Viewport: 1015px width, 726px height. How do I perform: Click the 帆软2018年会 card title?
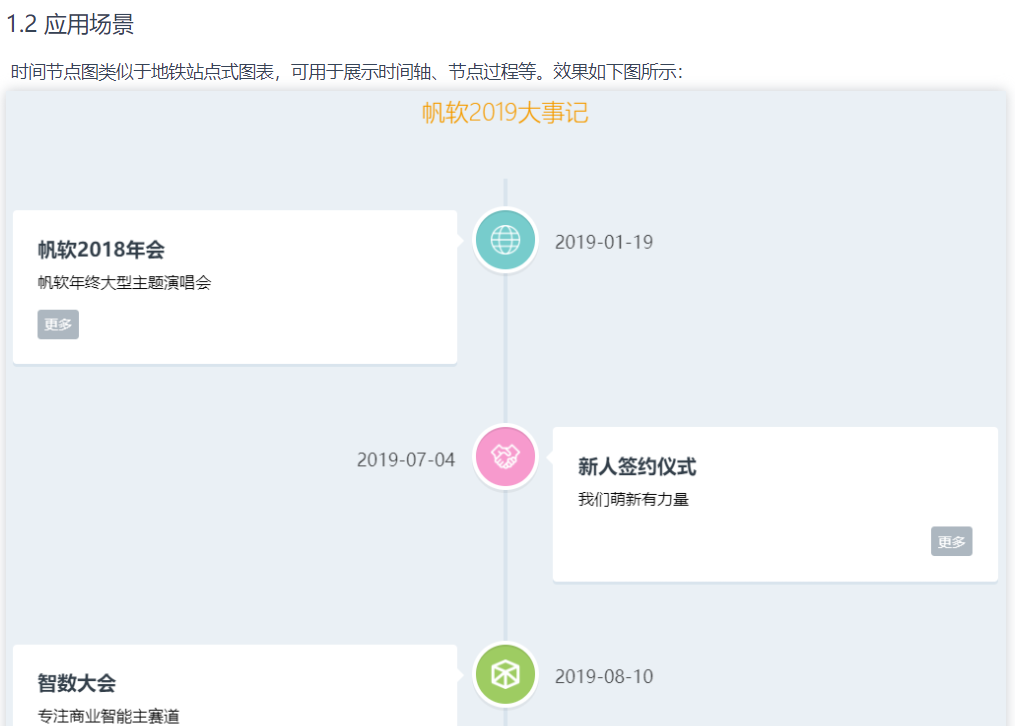[x=101, y=249]
